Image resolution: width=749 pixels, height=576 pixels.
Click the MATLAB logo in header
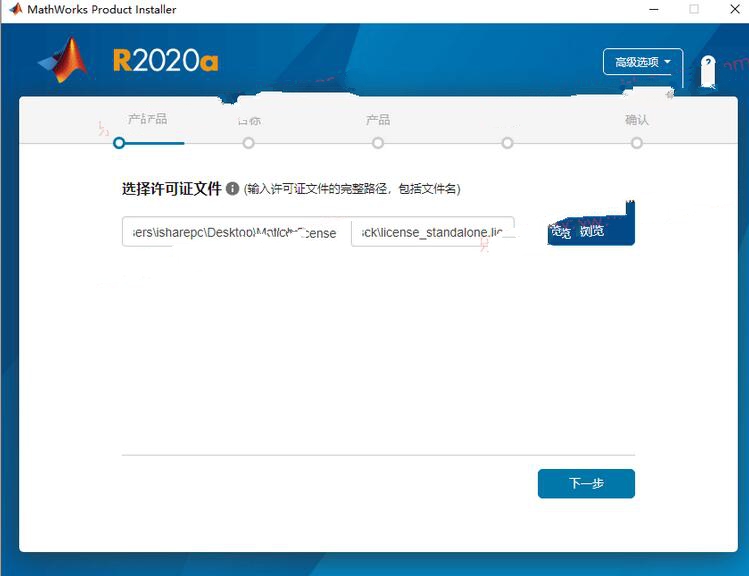[64, 61]
